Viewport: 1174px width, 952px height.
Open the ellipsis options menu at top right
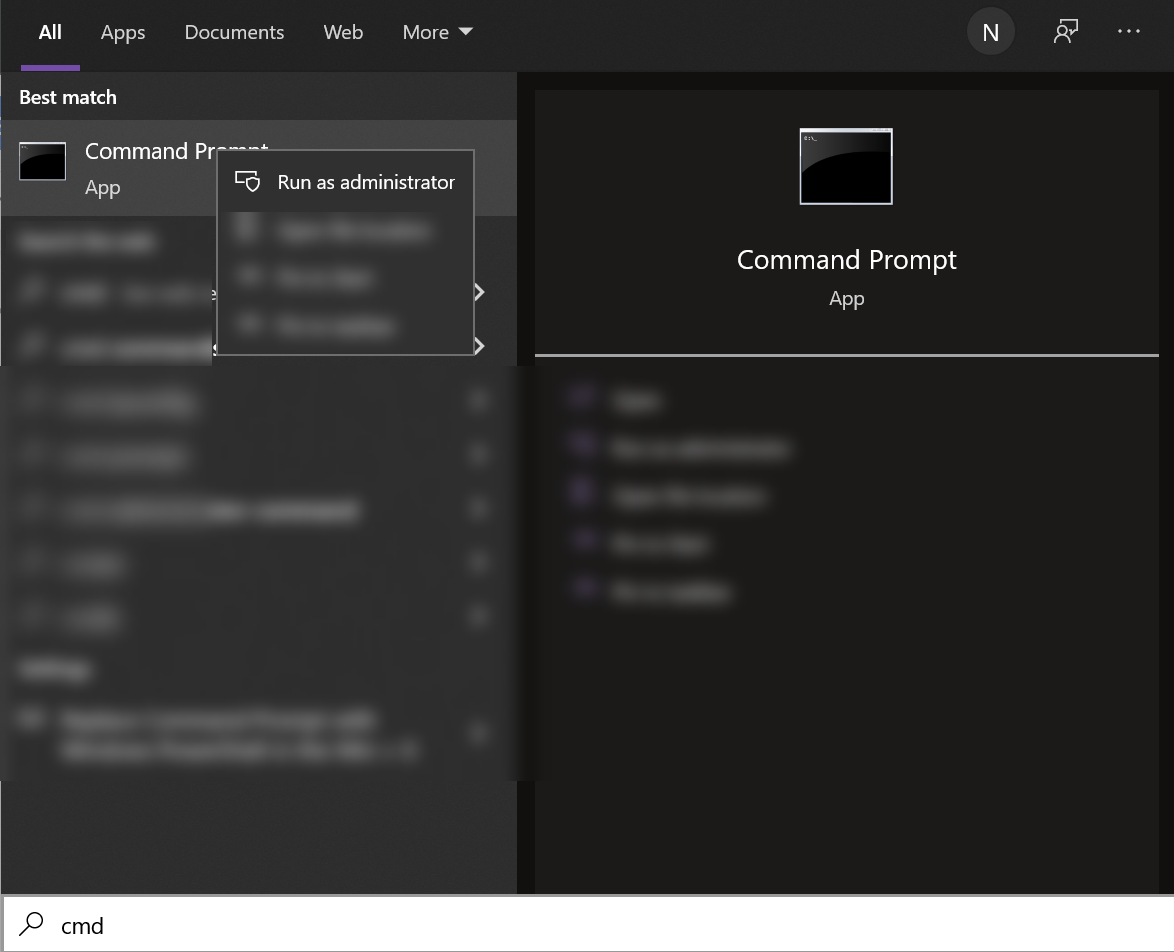[x=1129, y=31]
